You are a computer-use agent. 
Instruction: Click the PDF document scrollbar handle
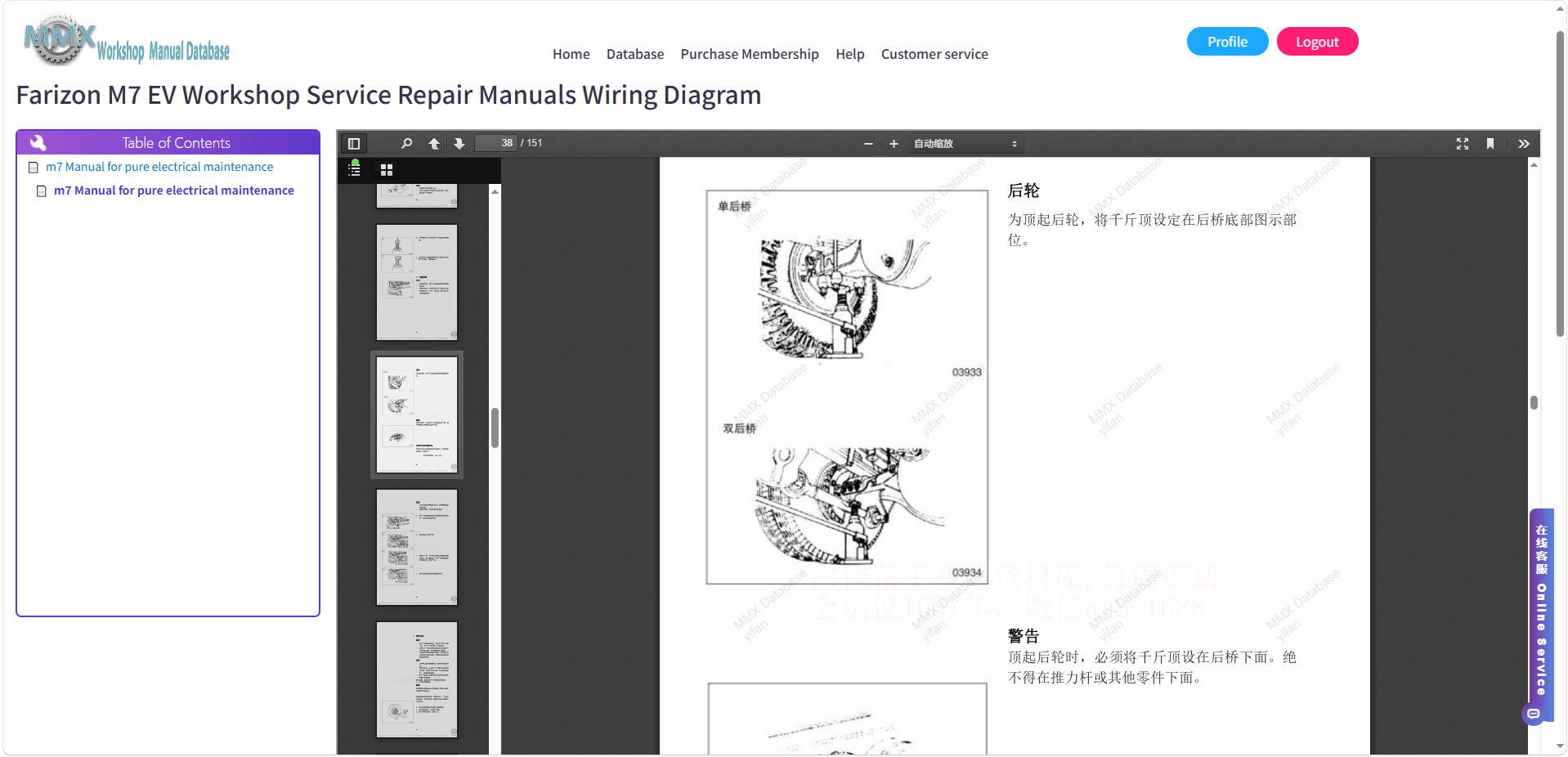[1534, 402]
